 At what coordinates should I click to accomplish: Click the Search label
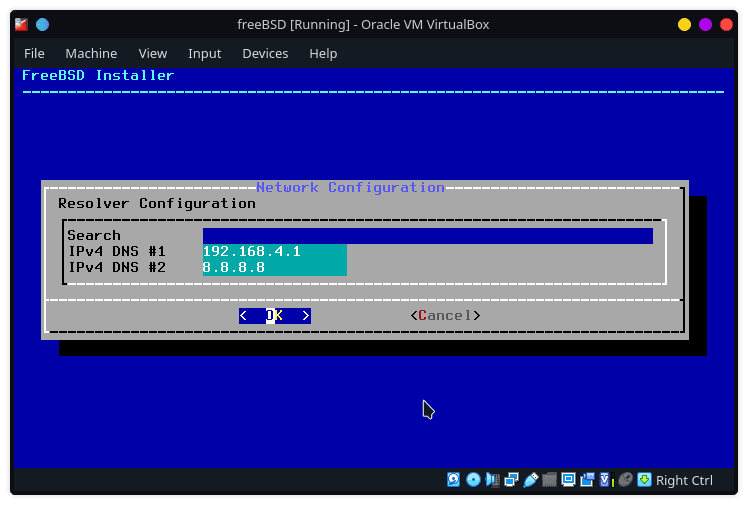click(x=94, y=236)
